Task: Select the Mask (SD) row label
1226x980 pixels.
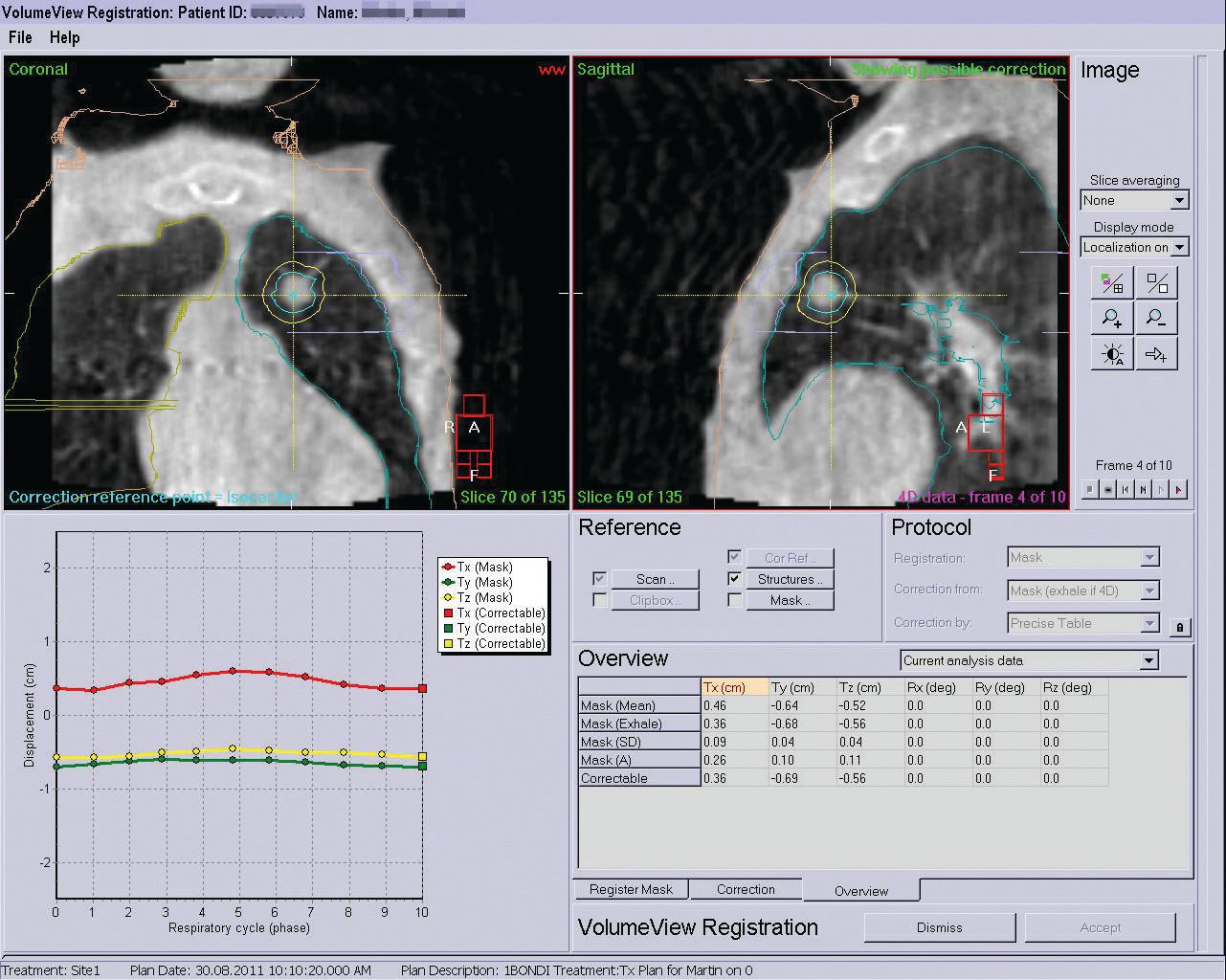Action: (x=639, y=742)
